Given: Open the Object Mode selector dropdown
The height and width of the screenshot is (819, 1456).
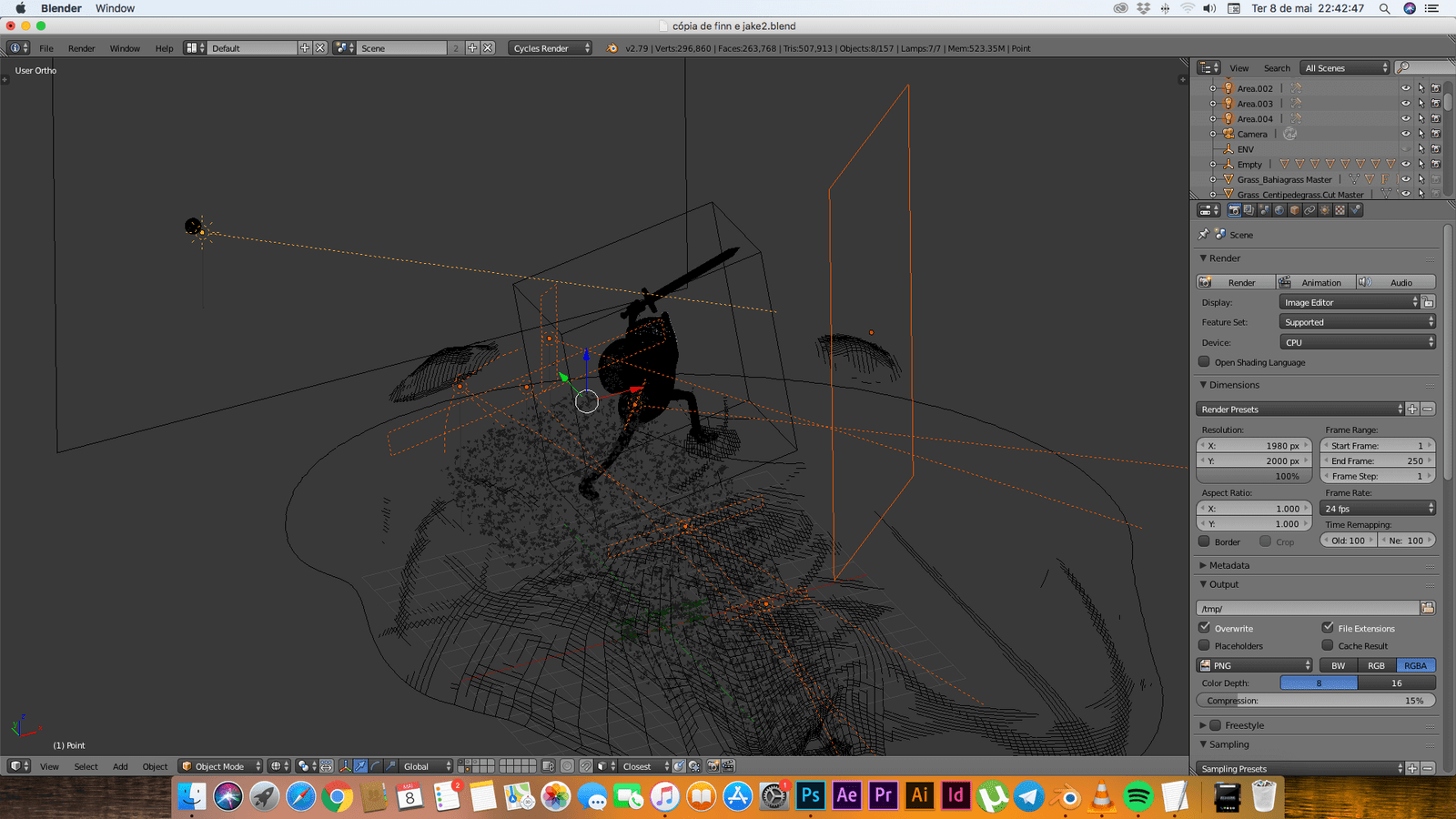Looking at the screenshot, I should [221, 766].
